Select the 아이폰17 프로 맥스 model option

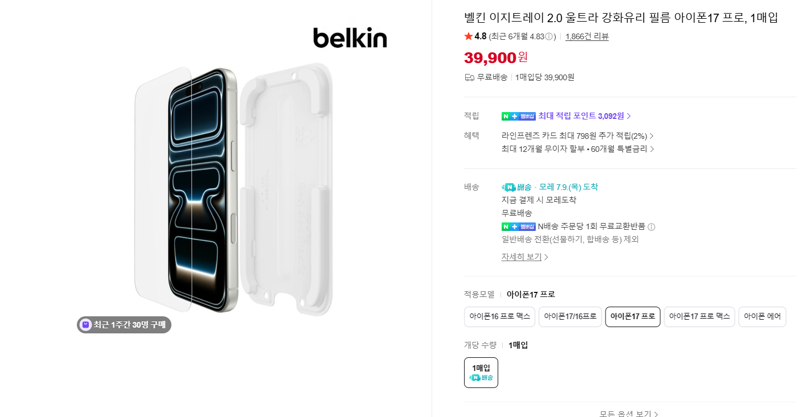coord(699,316)
